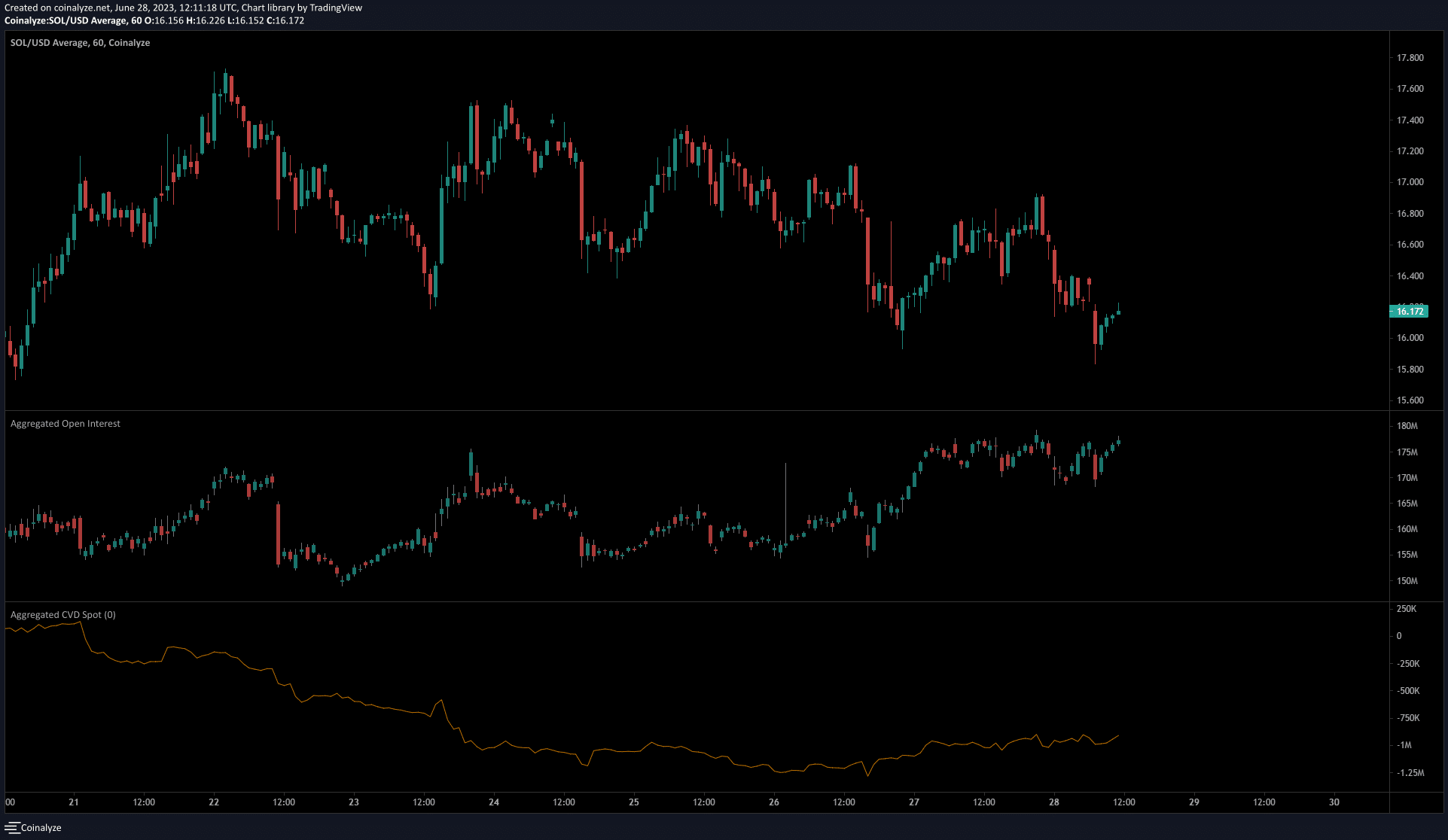Image resolution: width=1448 pixels, height=840 pixels.
Task: Click the 17.000 price axis label
Action: (x=1410, y=182)
